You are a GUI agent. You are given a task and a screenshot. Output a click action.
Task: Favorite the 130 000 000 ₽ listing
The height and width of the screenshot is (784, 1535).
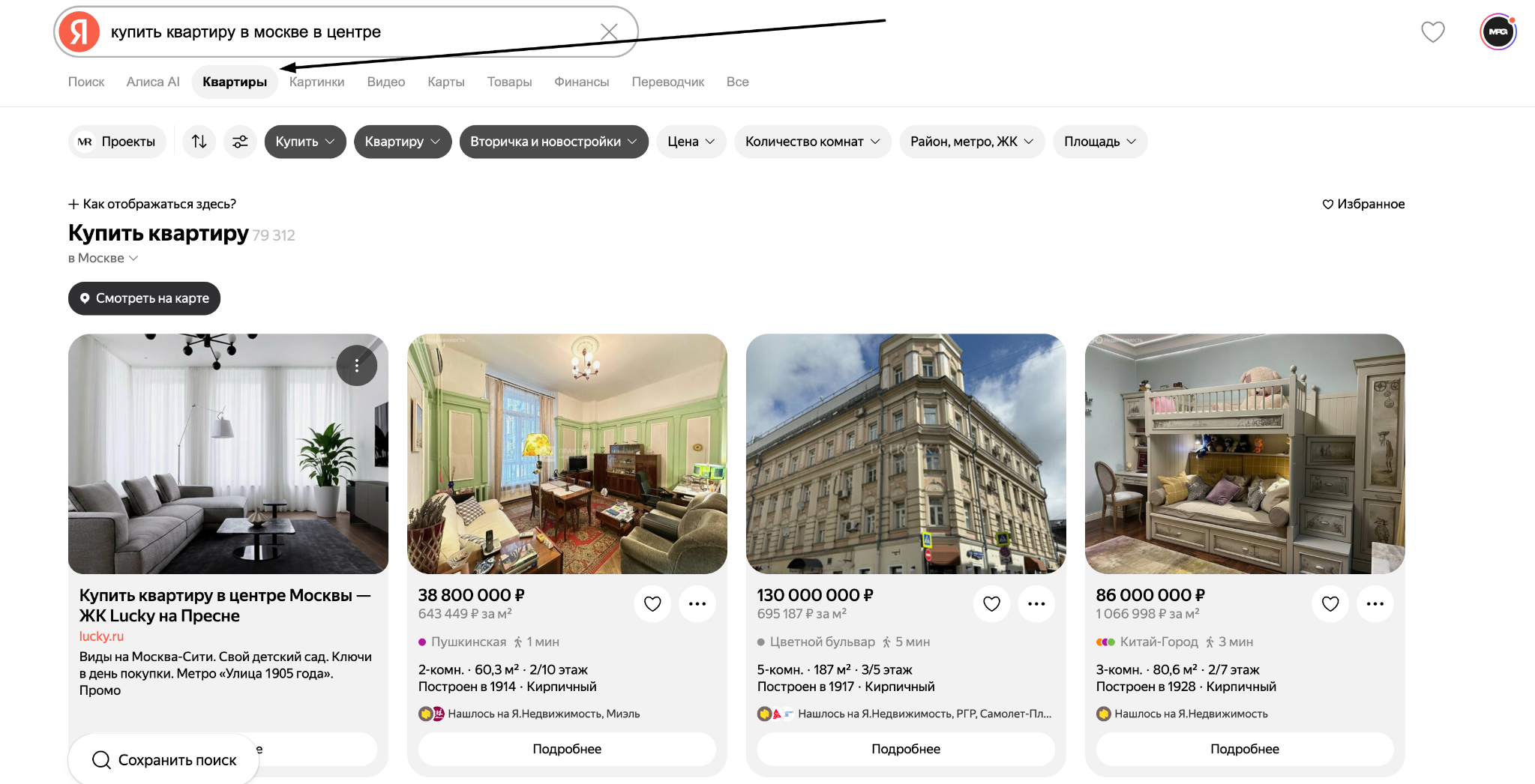tap(991, 603)
